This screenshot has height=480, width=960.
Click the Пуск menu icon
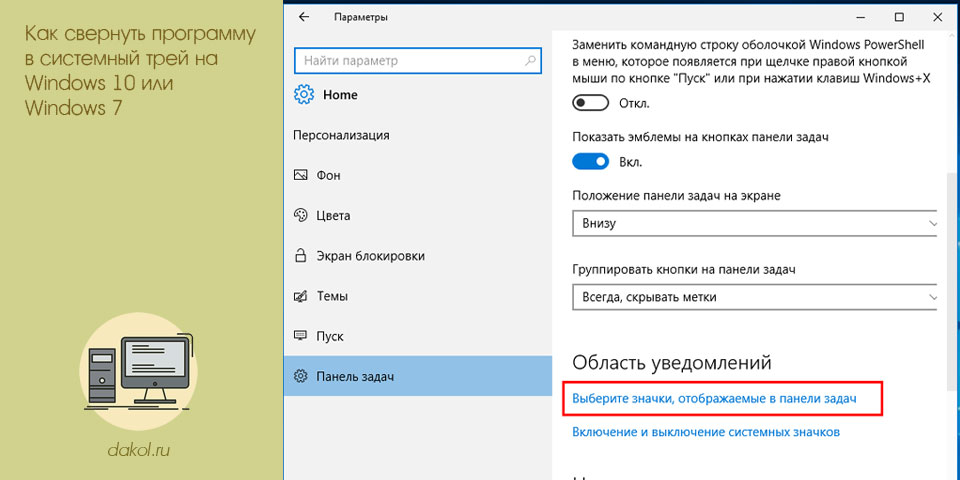[300, 336]
